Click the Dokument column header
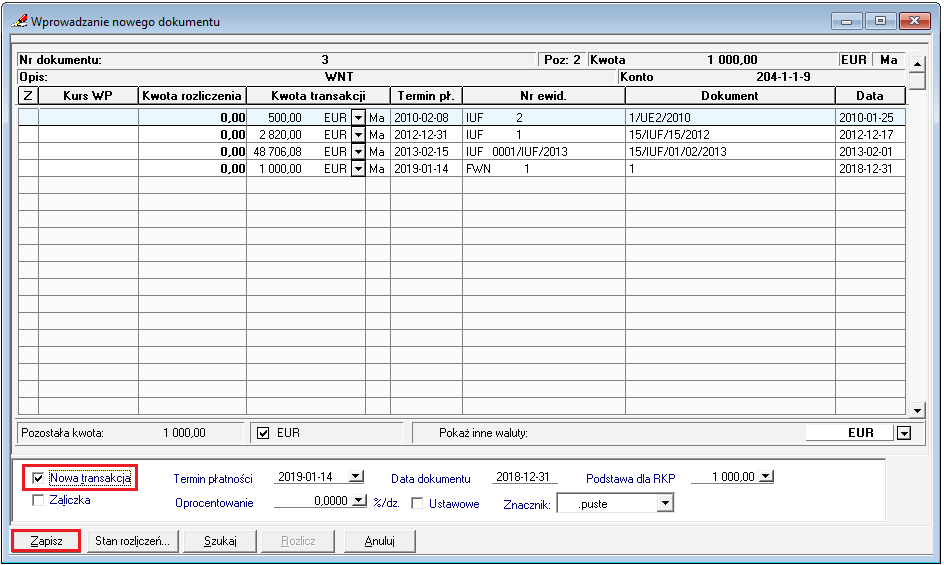944x565 pixels. point(730,95)
